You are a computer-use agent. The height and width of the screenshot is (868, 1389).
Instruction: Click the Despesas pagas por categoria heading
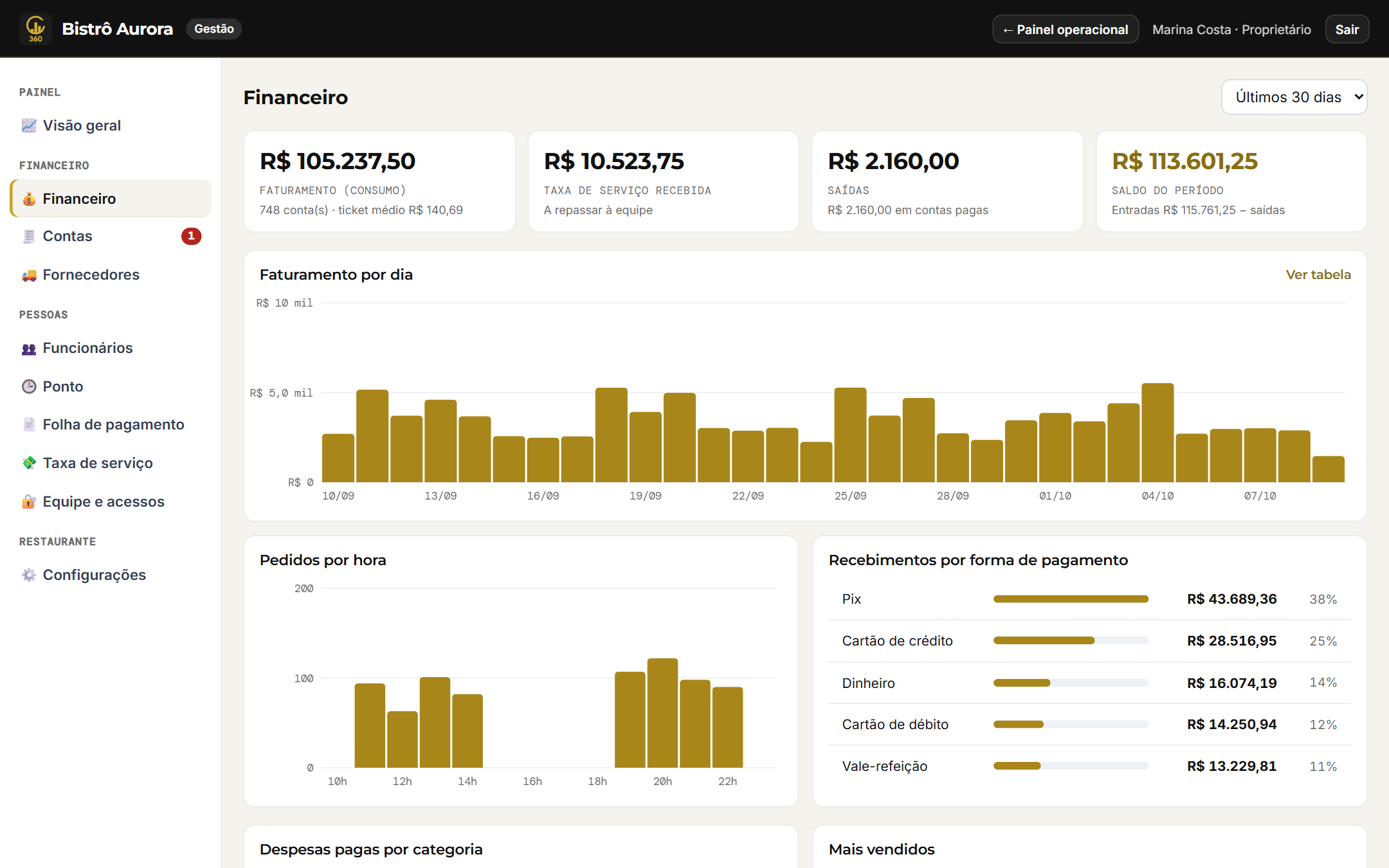(371, 849)
